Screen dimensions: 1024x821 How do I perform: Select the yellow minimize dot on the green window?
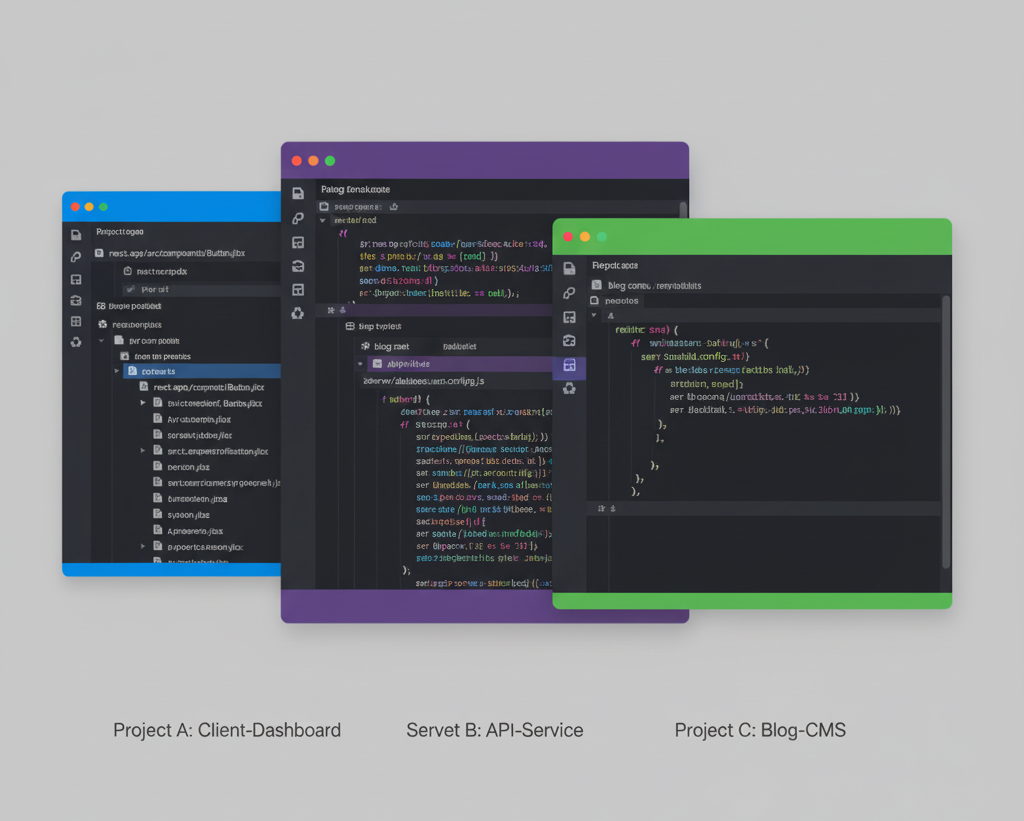(x=585, y=236)
